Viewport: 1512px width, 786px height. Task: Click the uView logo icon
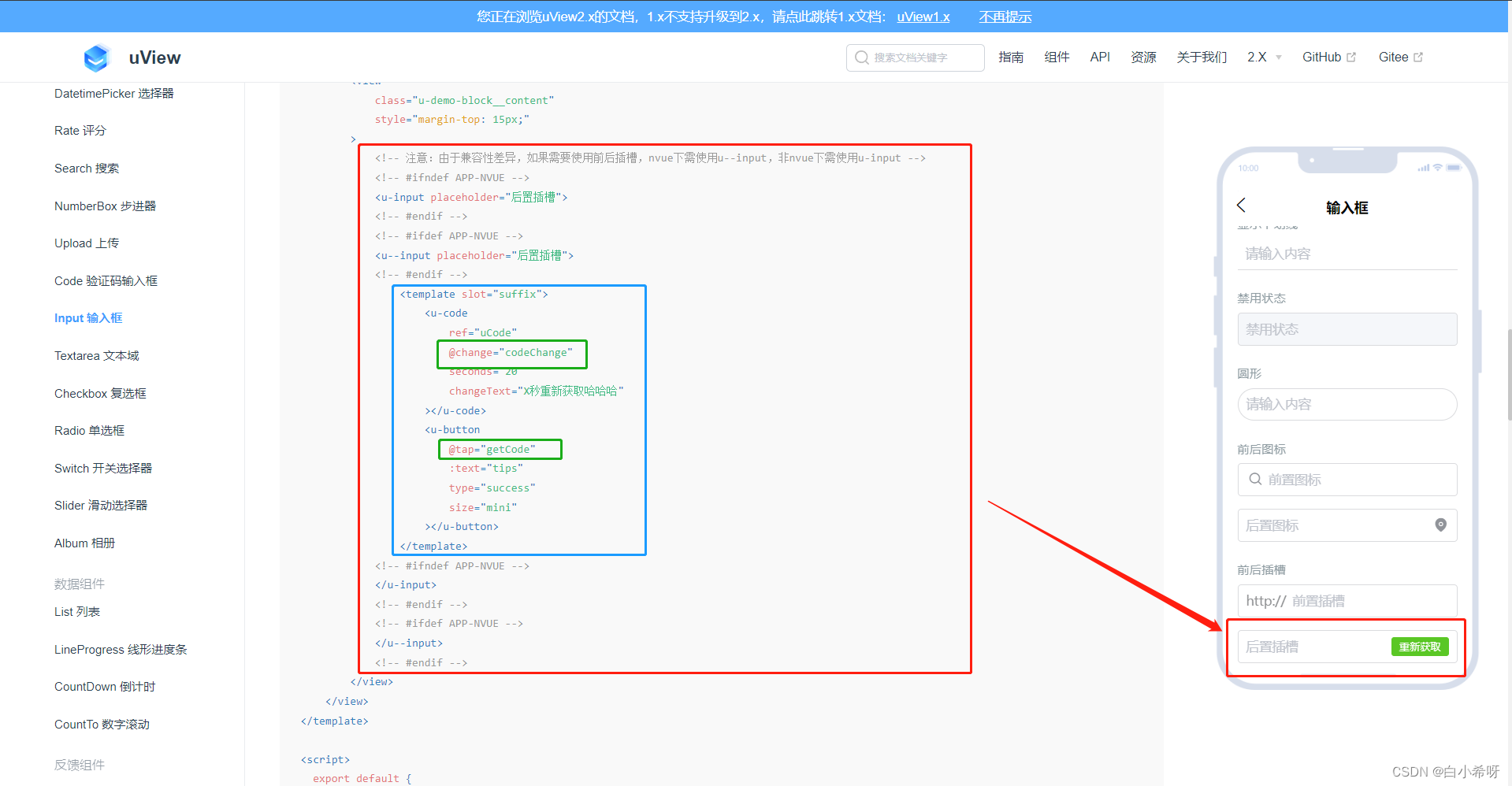96,57
